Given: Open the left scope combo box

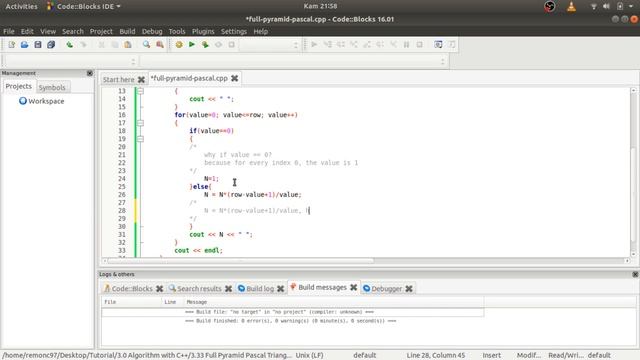Looking at the screenshot, I should coord(70,61).
